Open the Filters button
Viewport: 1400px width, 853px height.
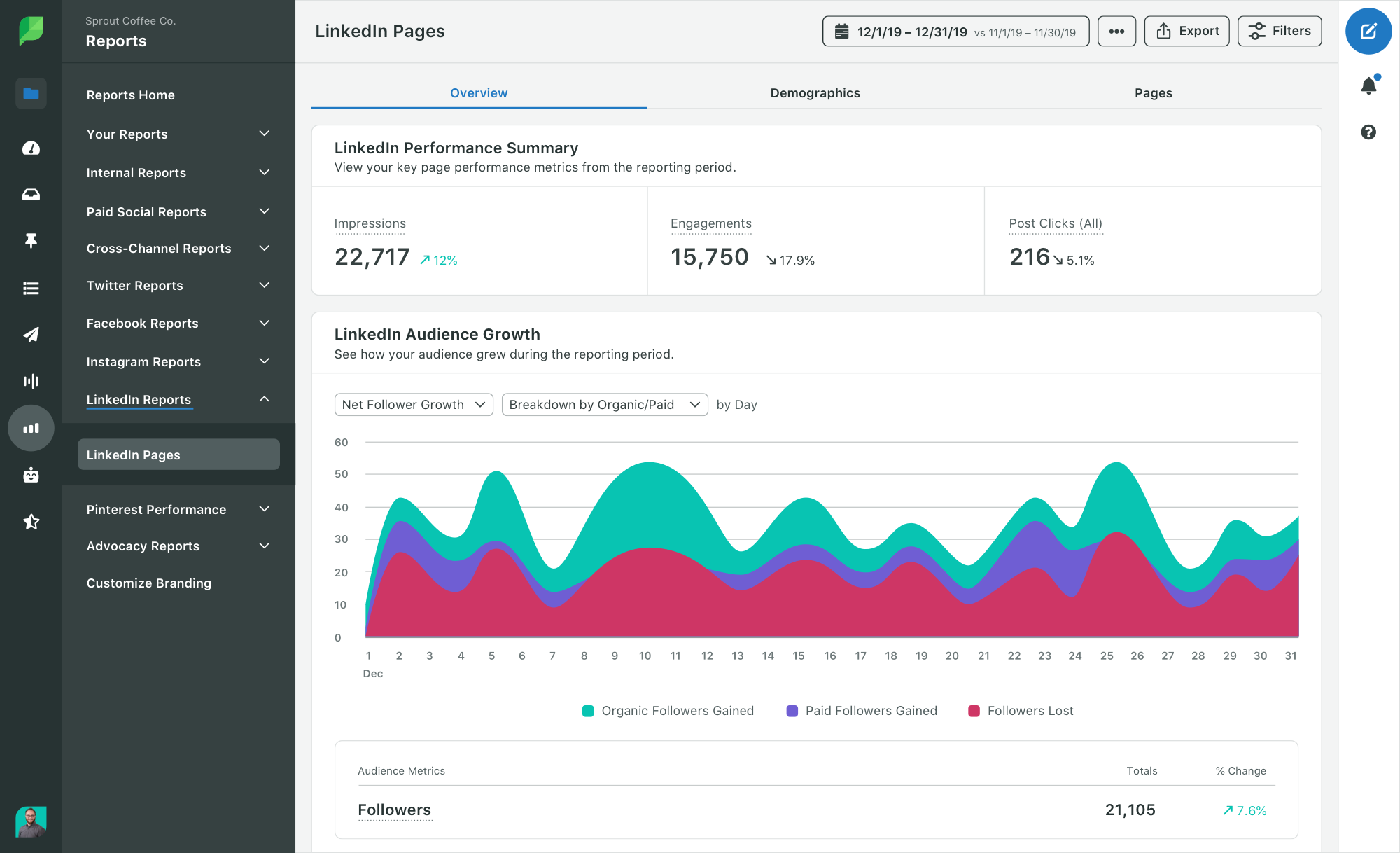point(1280,32)
